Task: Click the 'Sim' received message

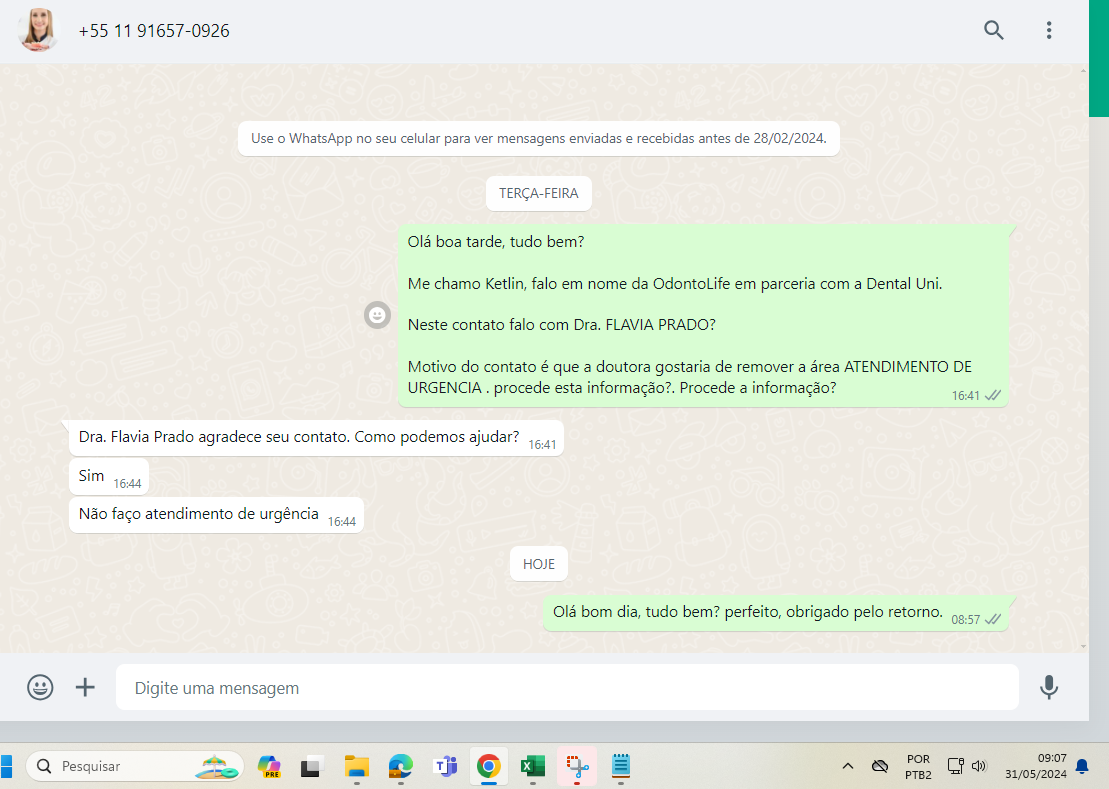Action: point(109,477)
